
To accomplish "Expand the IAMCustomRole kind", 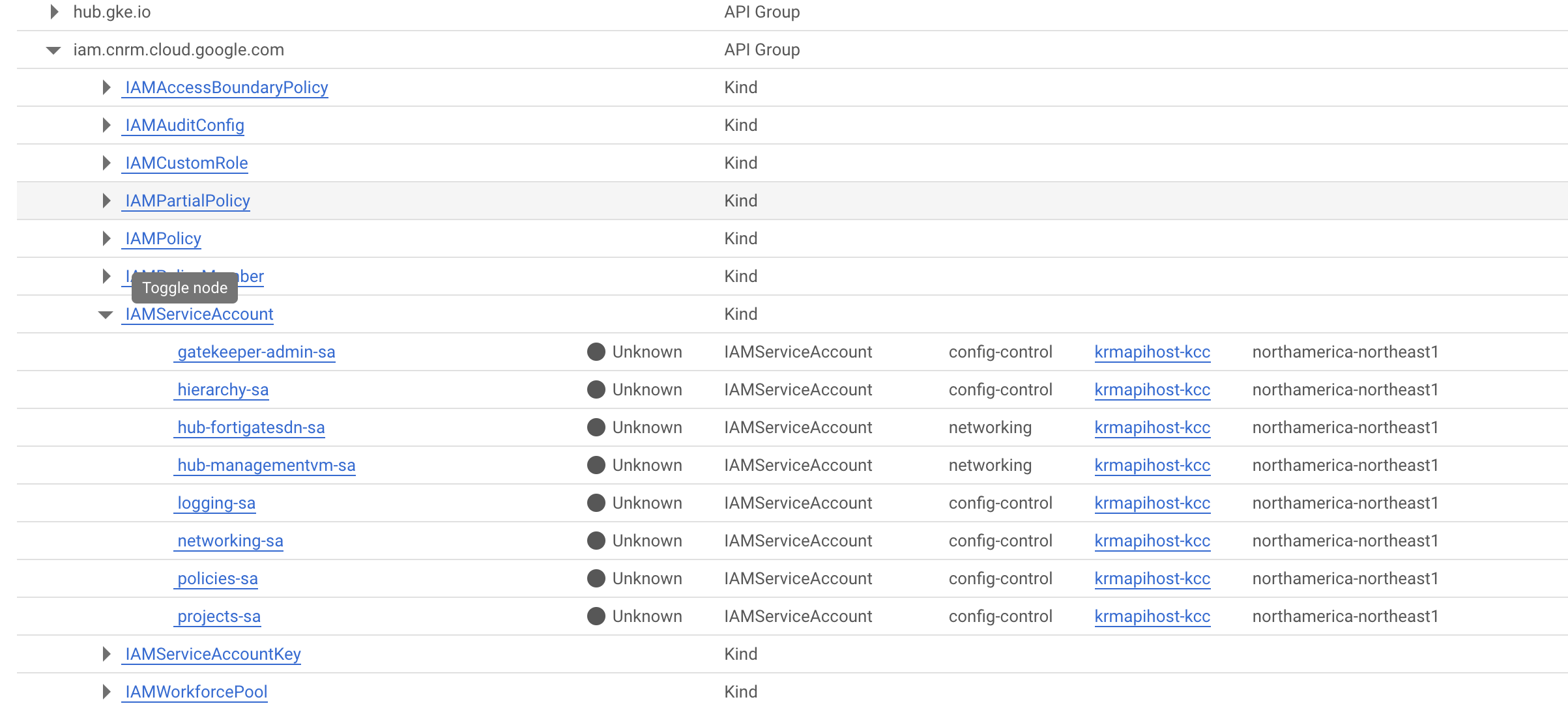I will (106, 163).
